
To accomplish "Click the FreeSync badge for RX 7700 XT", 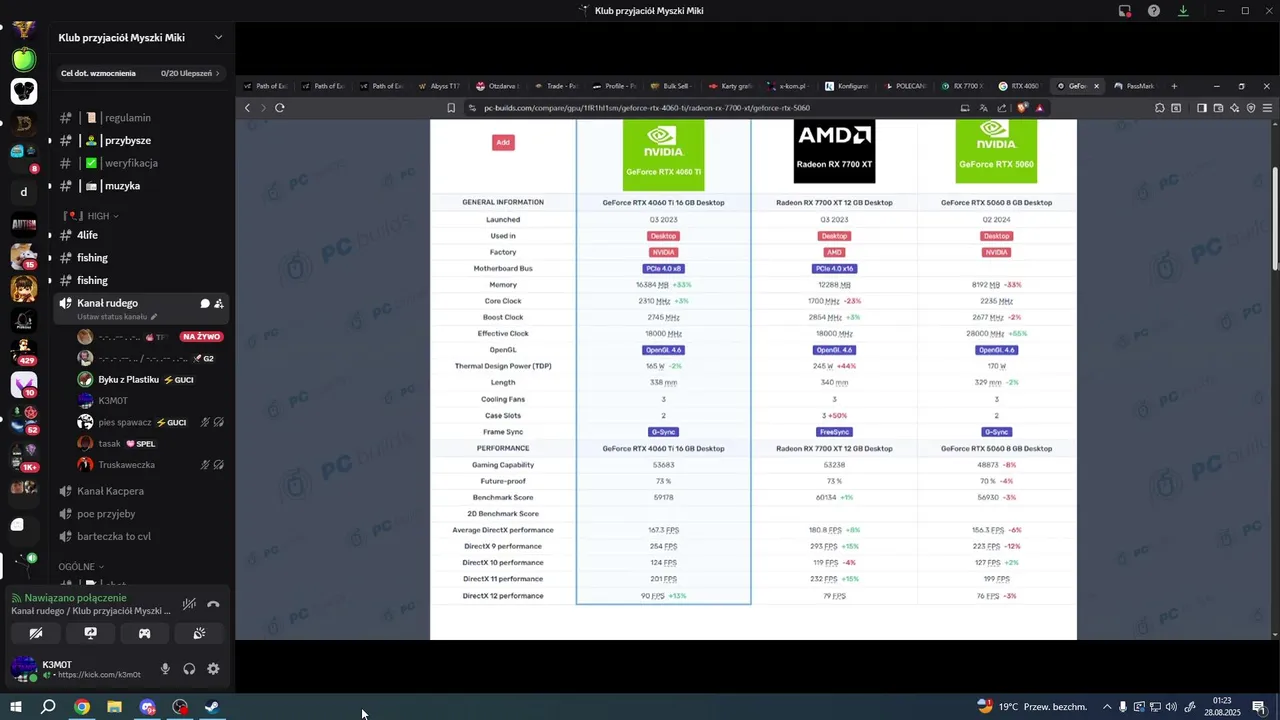I will [834, 432].
